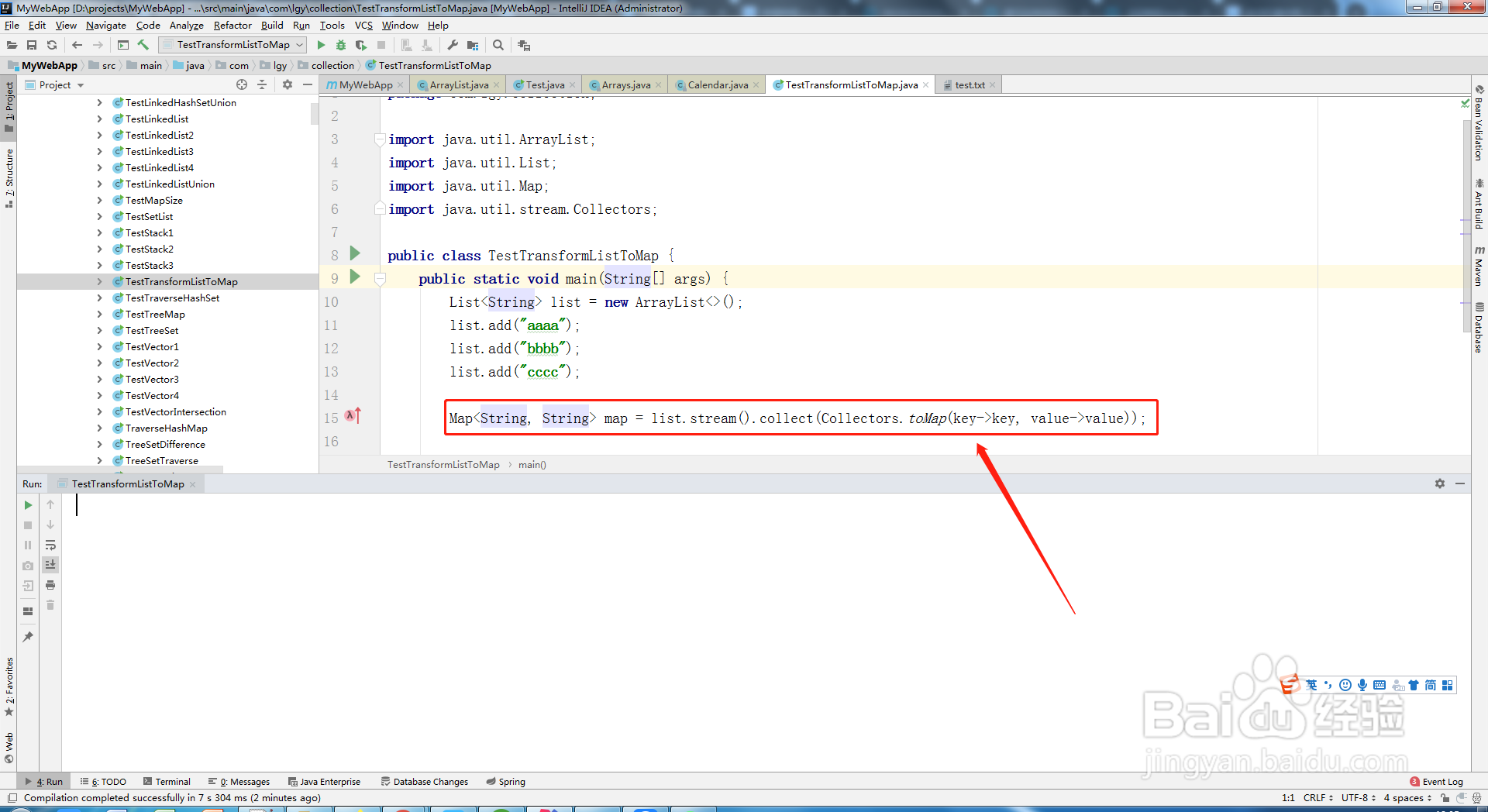Open the Analyze menu
Image resolution: width=1488 pixels, height=812 pixels.
coord(186,26)
